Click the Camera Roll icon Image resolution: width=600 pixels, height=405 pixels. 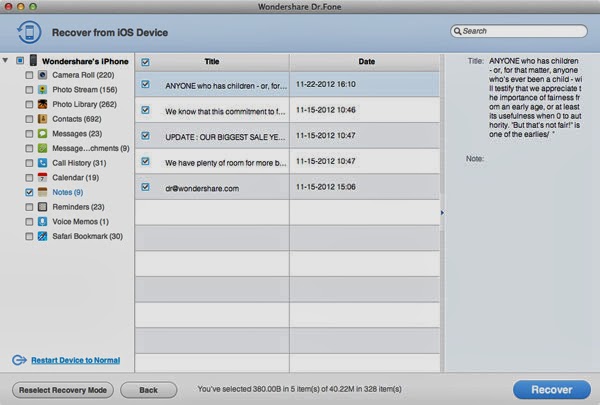(42, 75)
